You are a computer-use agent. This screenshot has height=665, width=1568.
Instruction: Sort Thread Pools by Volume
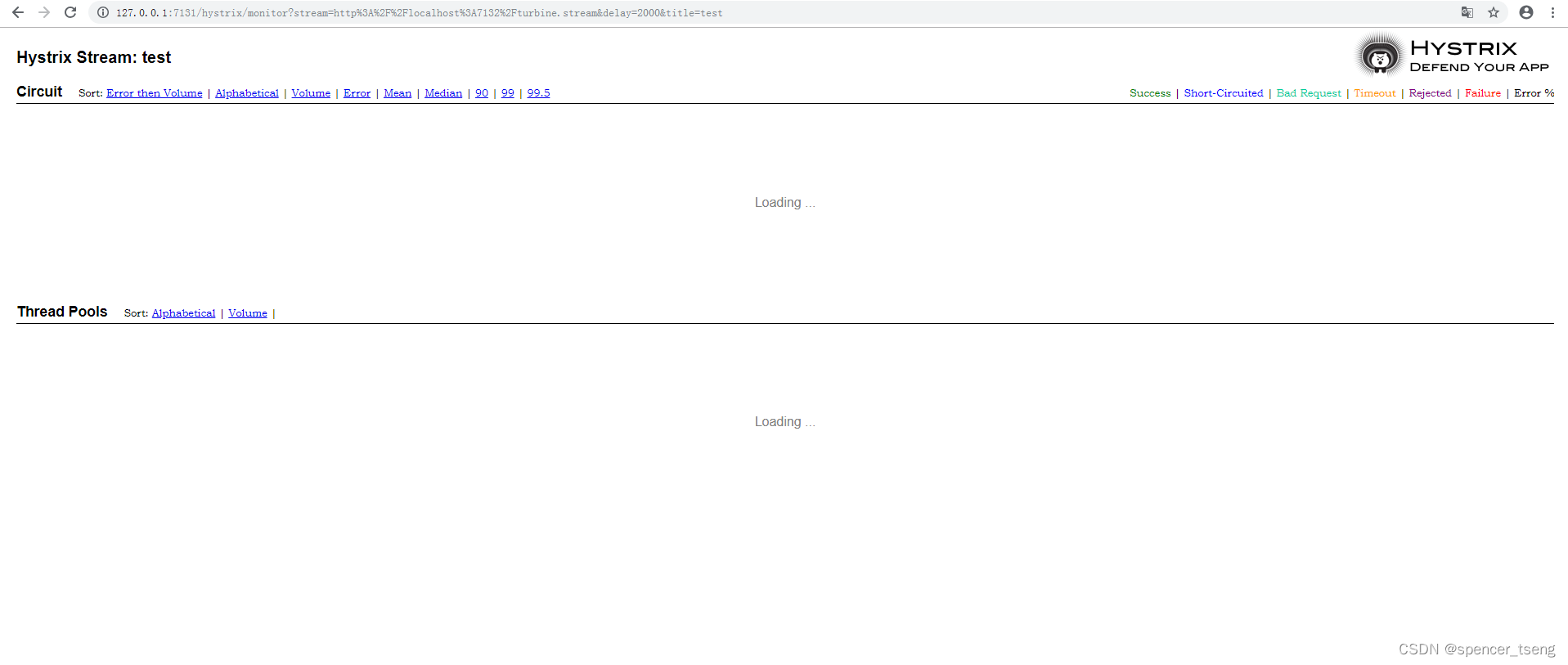click(248, 313)
